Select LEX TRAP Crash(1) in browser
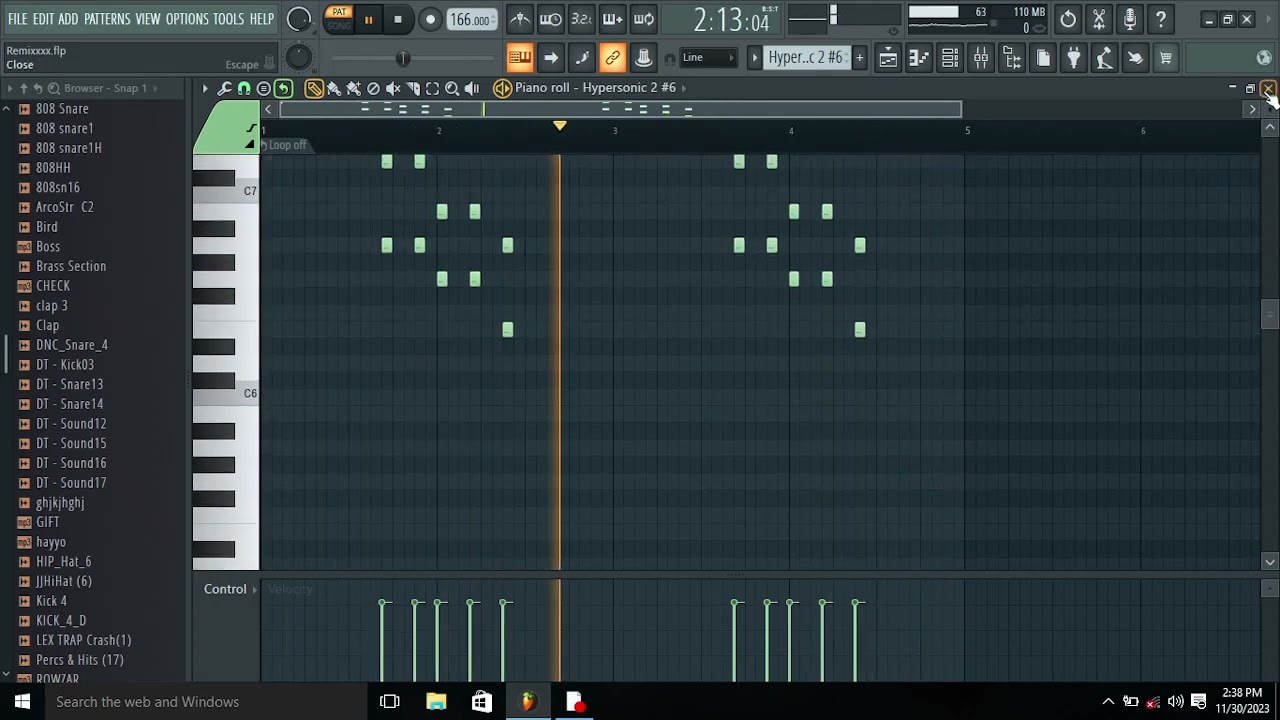This screenshot has height=720, width=1280. (x=83, y=640)
